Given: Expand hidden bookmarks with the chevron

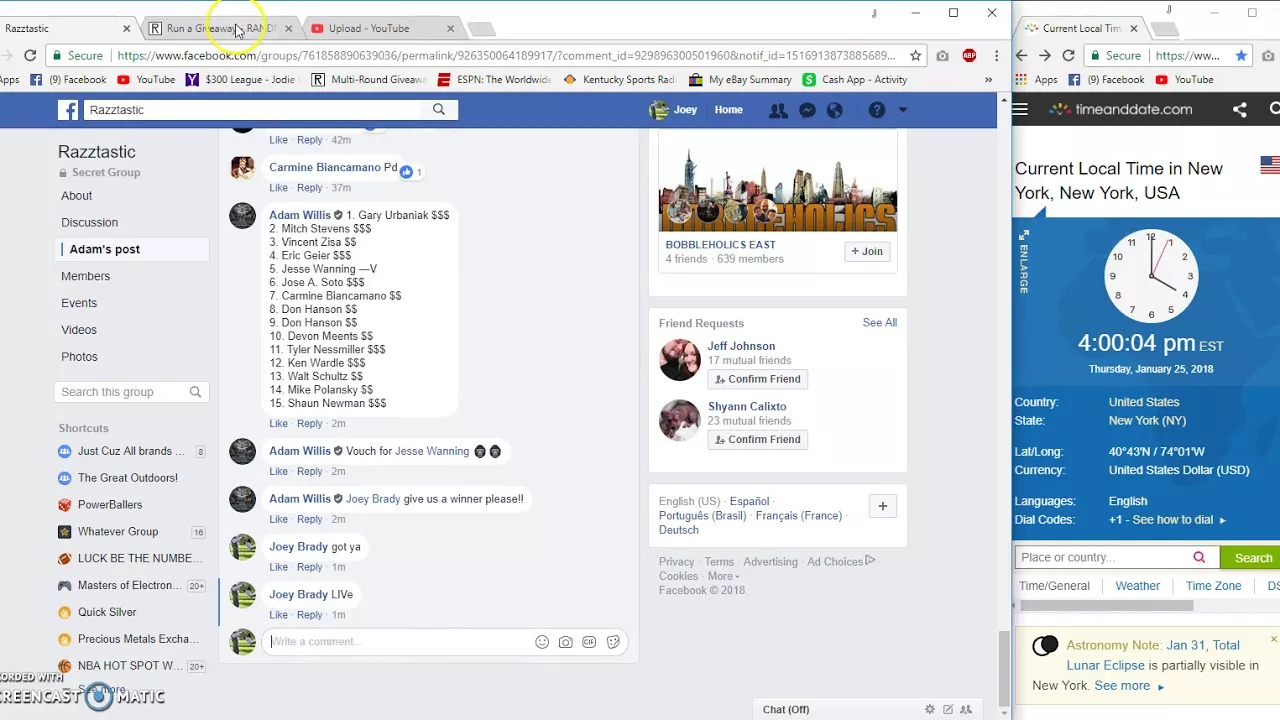Looking at the screenshot, I should pos(989,80).
